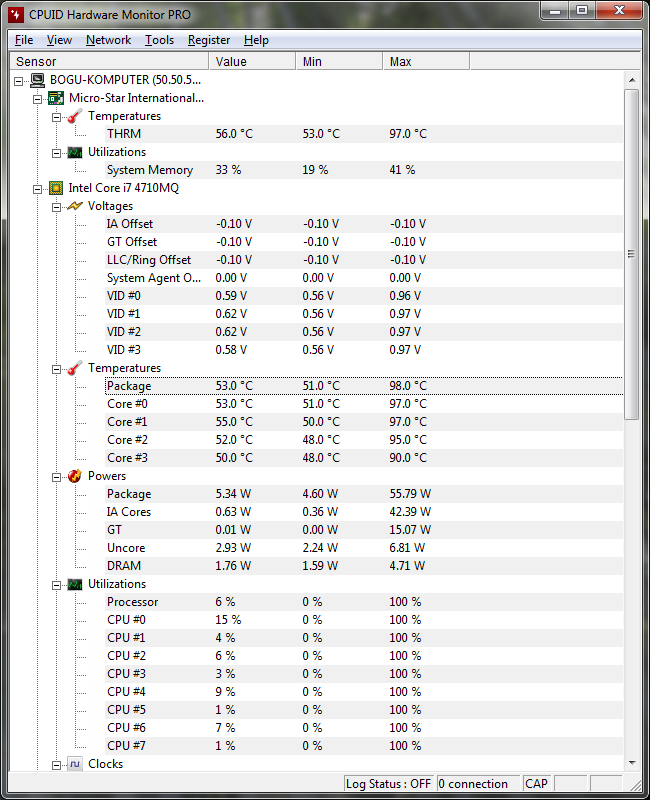Open the View menu
Screen dimensions: 650x800
(59, 40)
